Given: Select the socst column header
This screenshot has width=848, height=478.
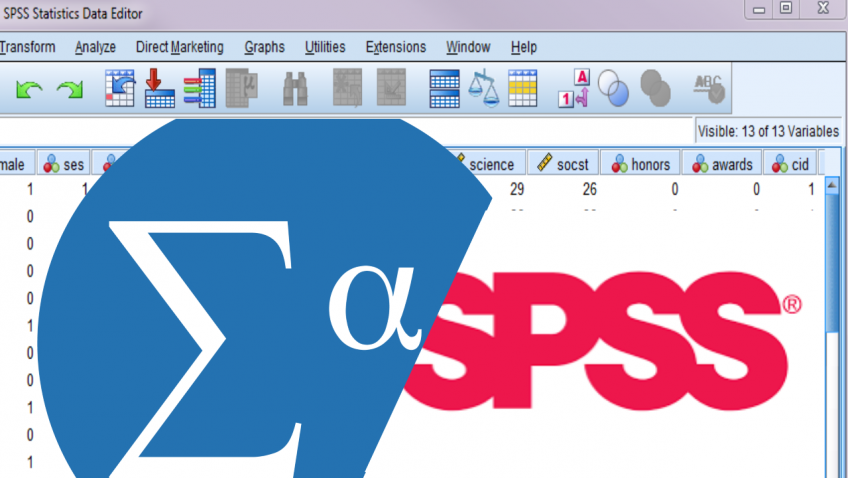Looking at the screenshot, I should pos(563,164).
